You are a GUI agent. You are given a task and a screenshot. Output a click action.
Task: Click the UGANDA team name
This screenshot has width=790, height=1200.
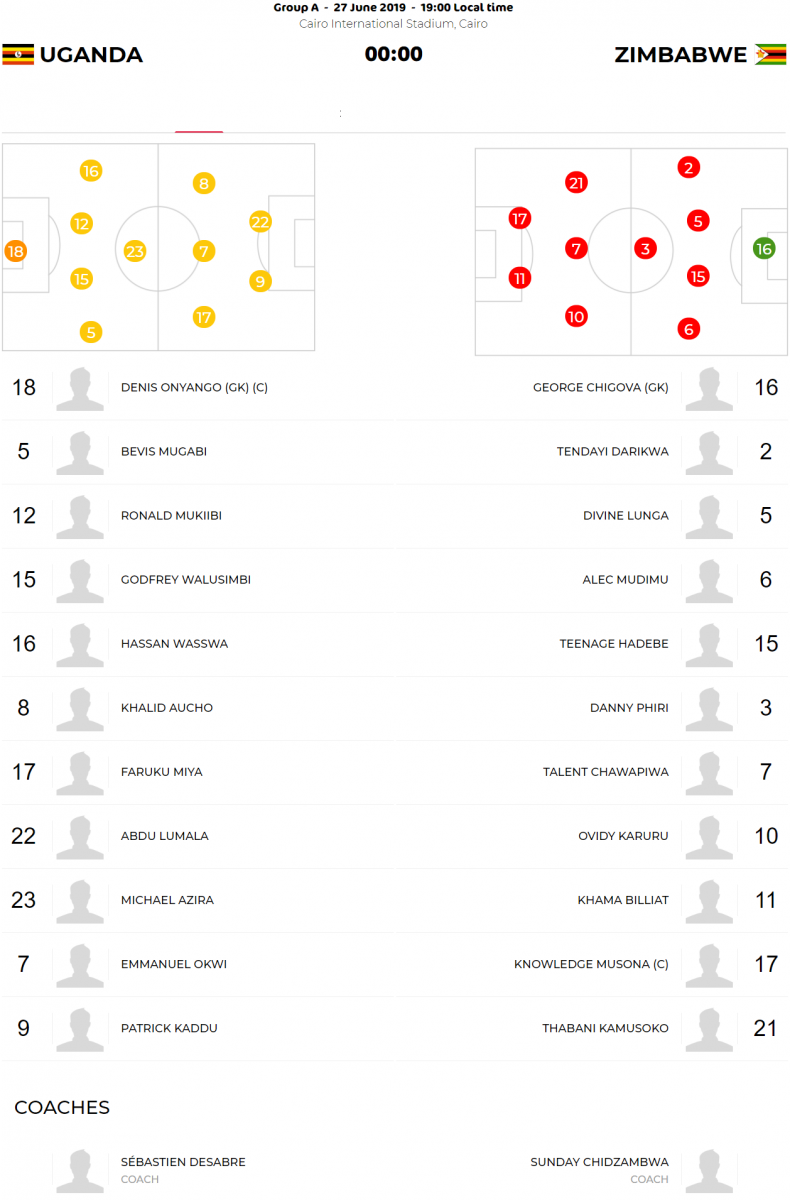[91, 55]
